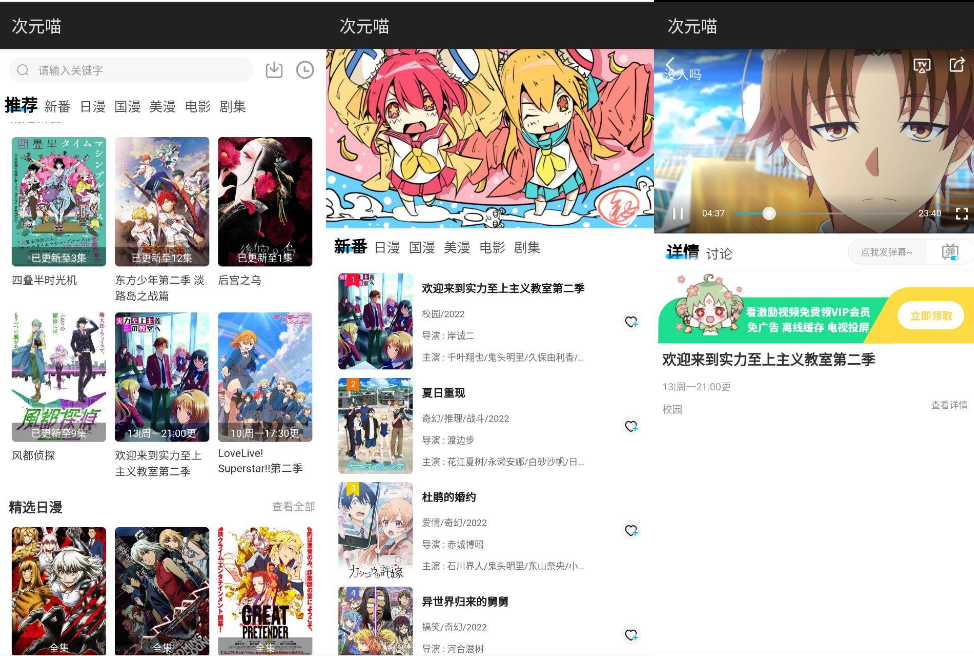The image size is (974, 656).
Task: Share video using share icon
Action: tap(957, 64)
